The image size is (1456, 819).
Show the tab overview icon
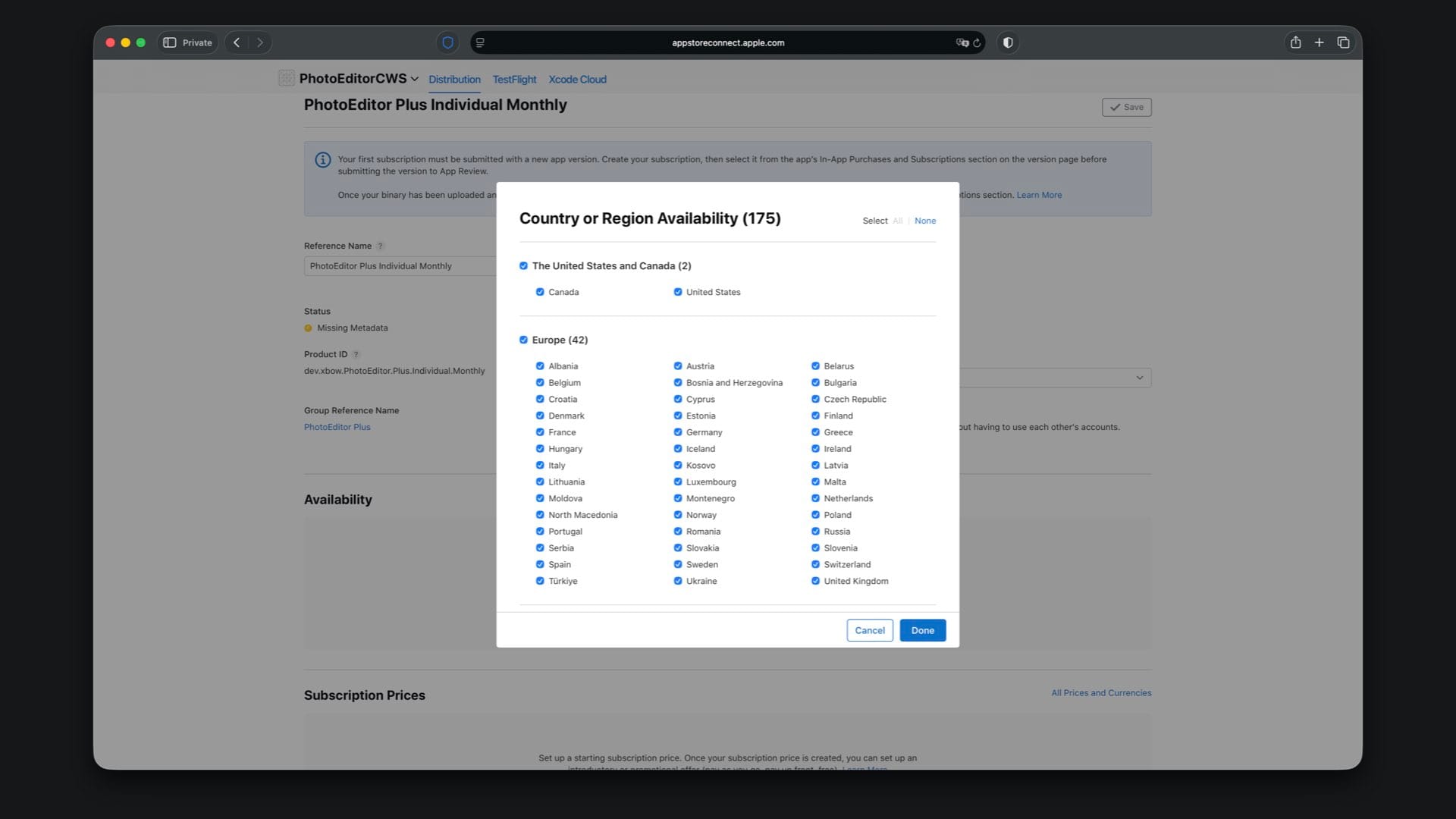1343,42
